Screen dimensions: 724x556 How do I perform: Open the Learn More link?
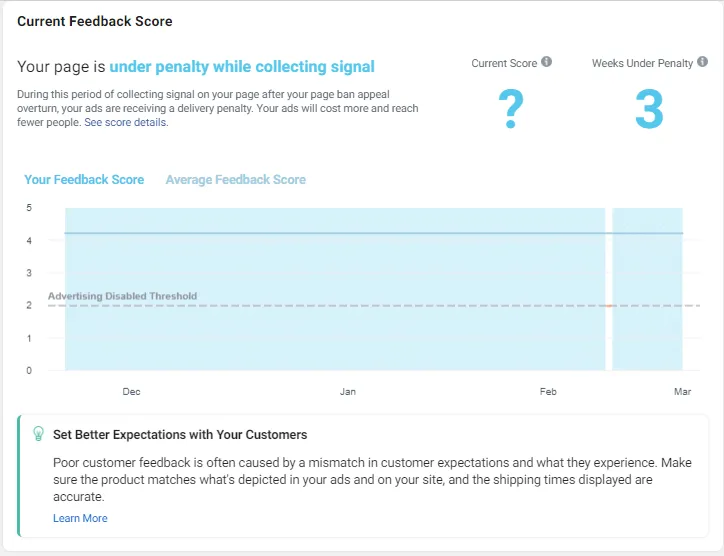[x=80, y=518]
